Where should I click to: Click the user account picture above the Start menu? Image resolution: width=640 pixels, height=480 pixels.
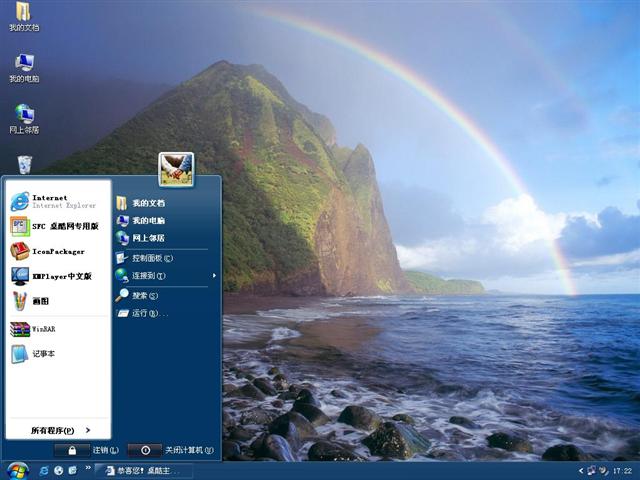176,169
